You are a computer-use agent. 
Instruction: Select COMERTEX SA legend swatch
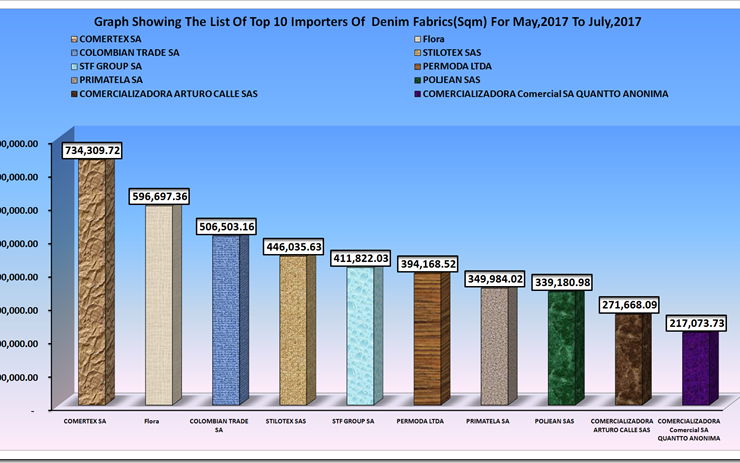click(x=74, y=39)
